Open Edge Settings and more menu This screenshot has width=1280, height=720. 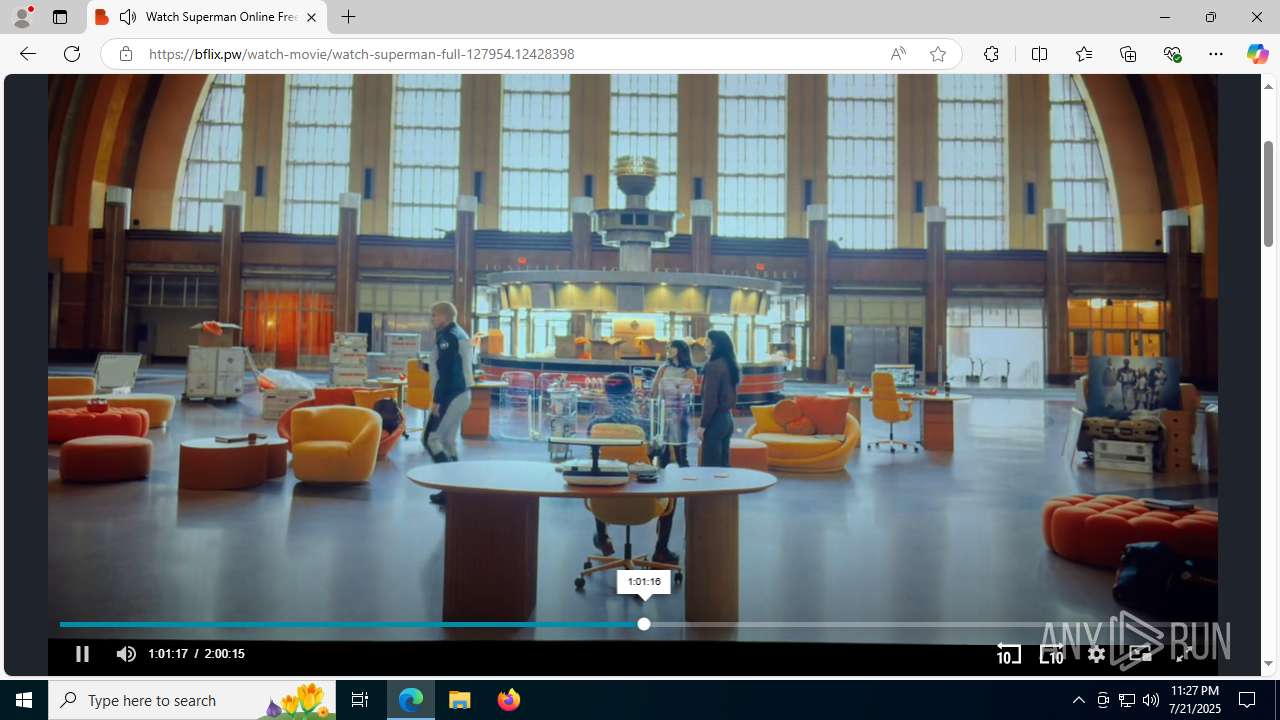click(x=1216, y=54)
